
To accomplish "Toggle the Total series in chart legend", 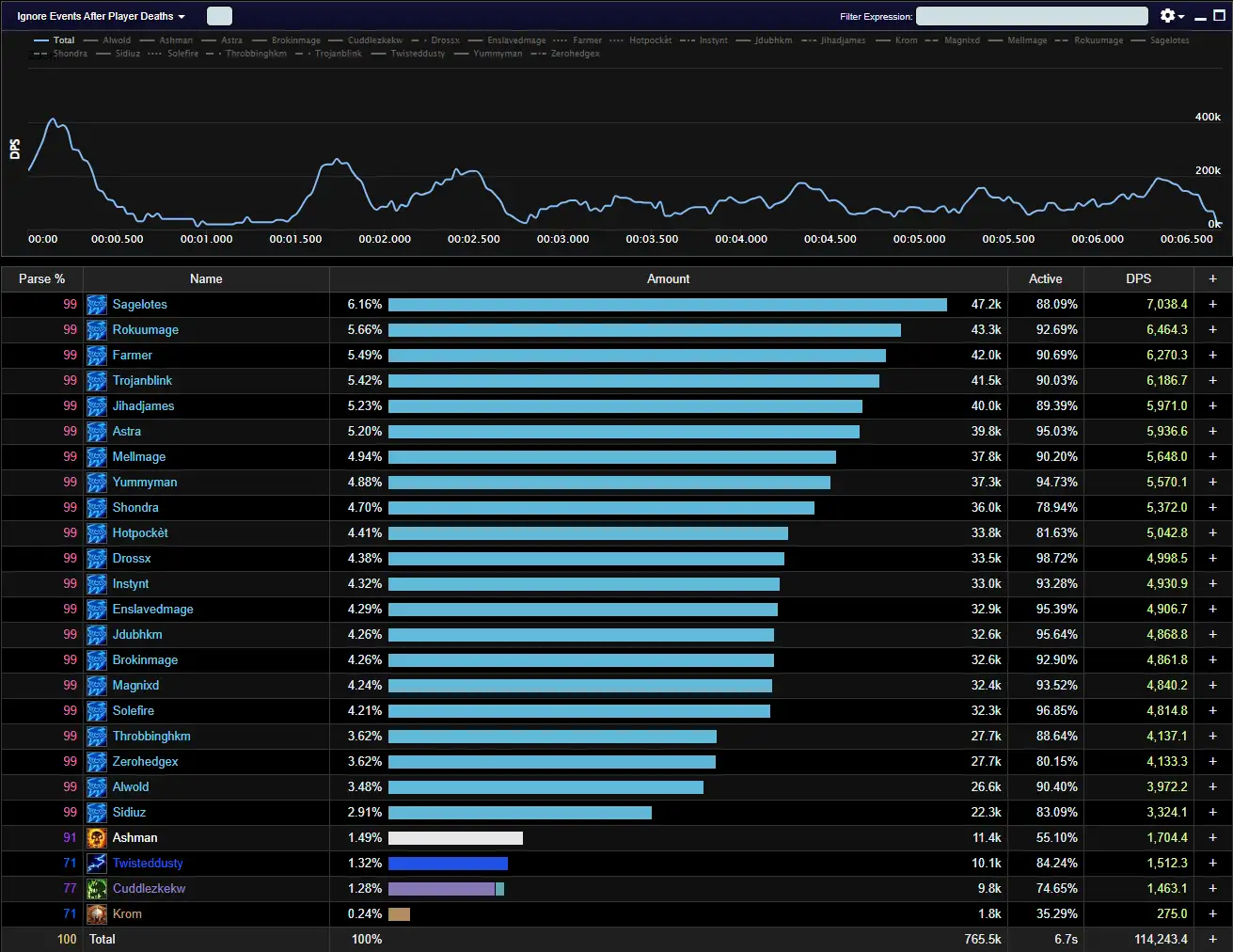I will pyautogui.click(x=55, y=40).
